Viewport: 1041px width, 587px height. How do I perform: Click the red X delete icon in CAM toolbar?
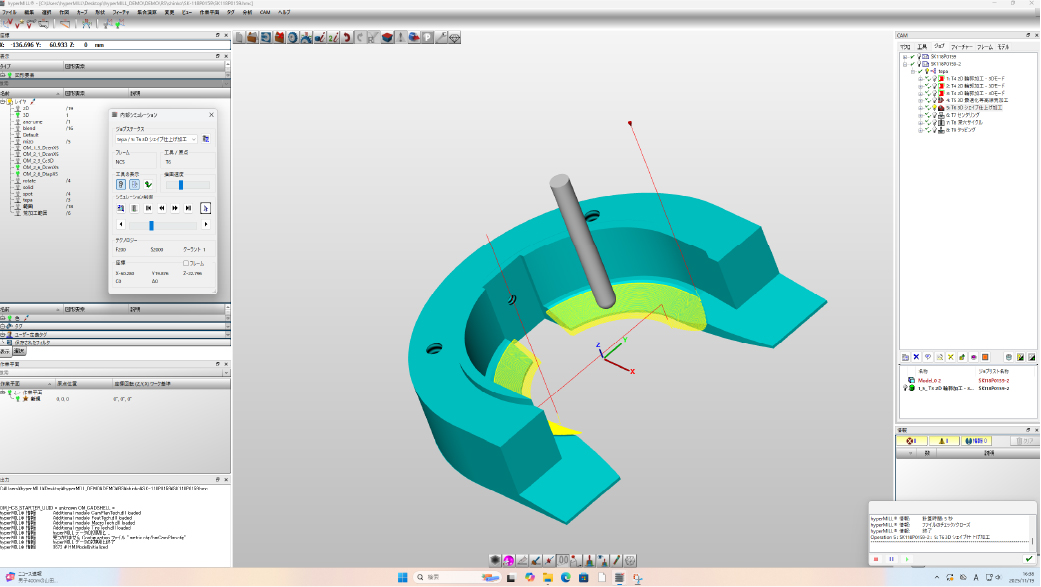click(916, 356)
